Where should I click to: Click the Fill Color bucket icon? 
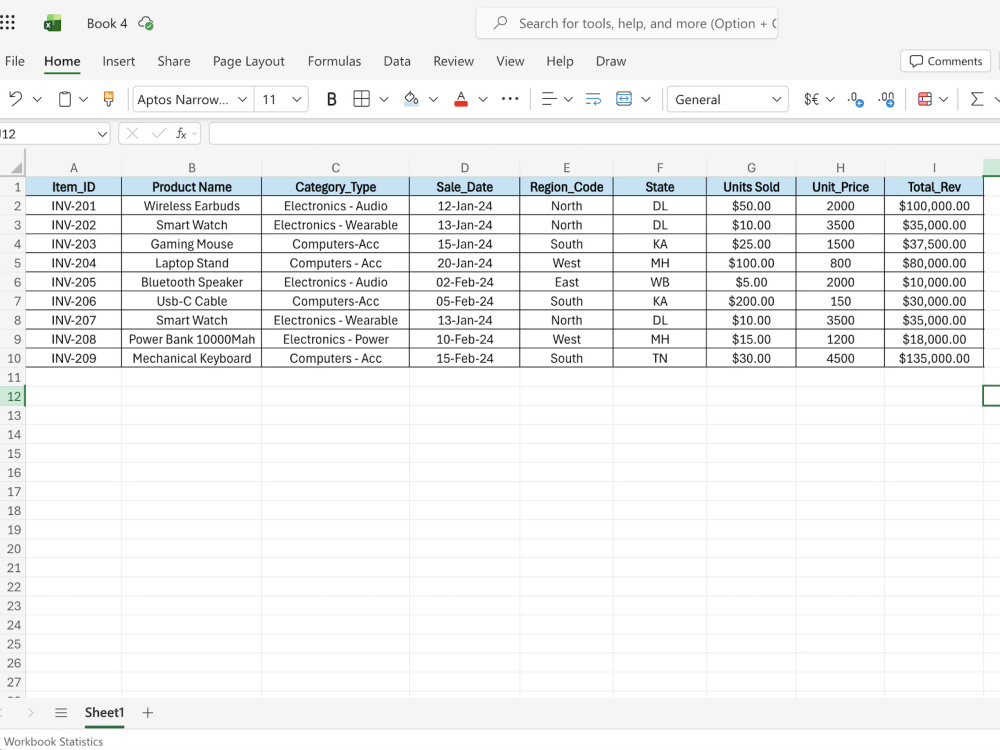(411, 99)
